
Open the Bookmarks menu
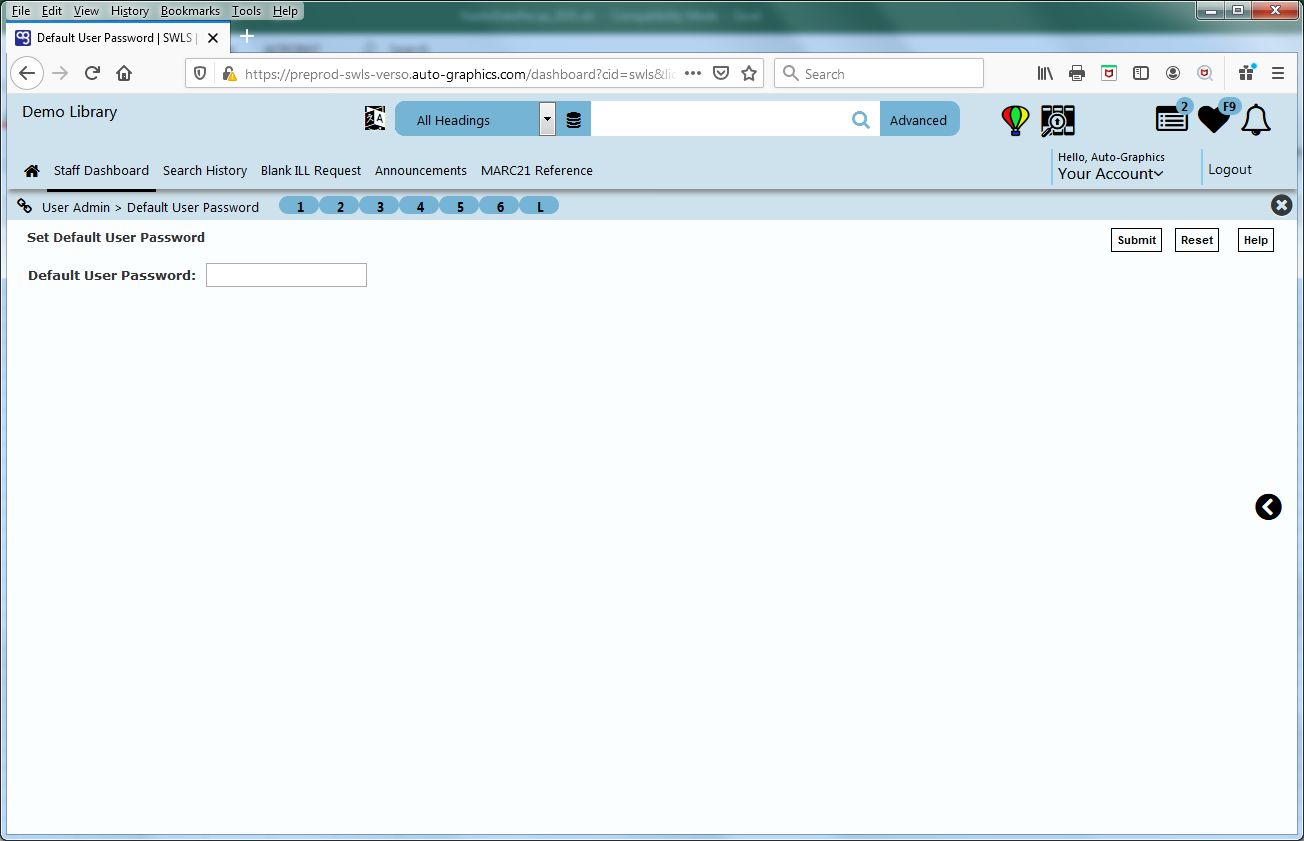click(190, 11)
